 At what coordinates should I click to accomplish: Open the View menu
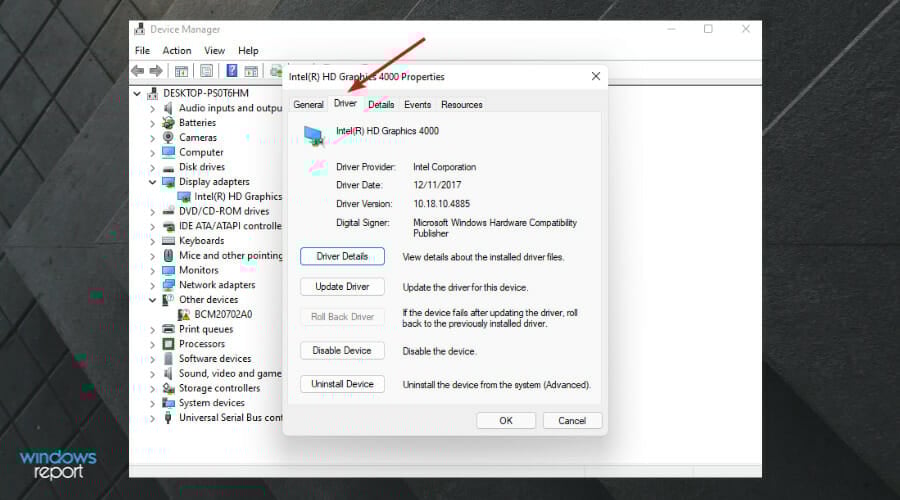point(215,51)
